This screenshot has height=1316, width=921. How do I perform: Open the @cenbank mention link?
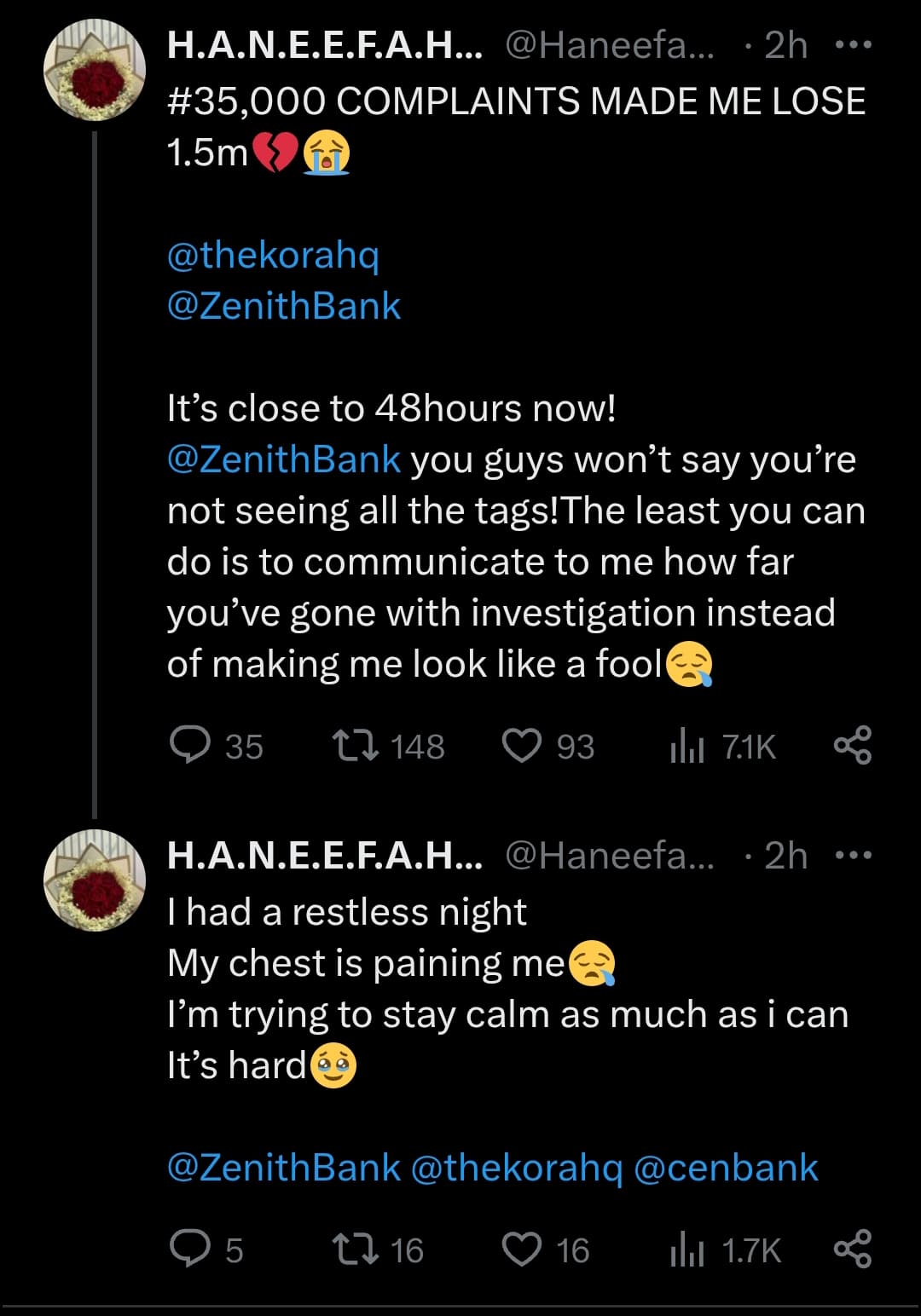pos(726,1168)
